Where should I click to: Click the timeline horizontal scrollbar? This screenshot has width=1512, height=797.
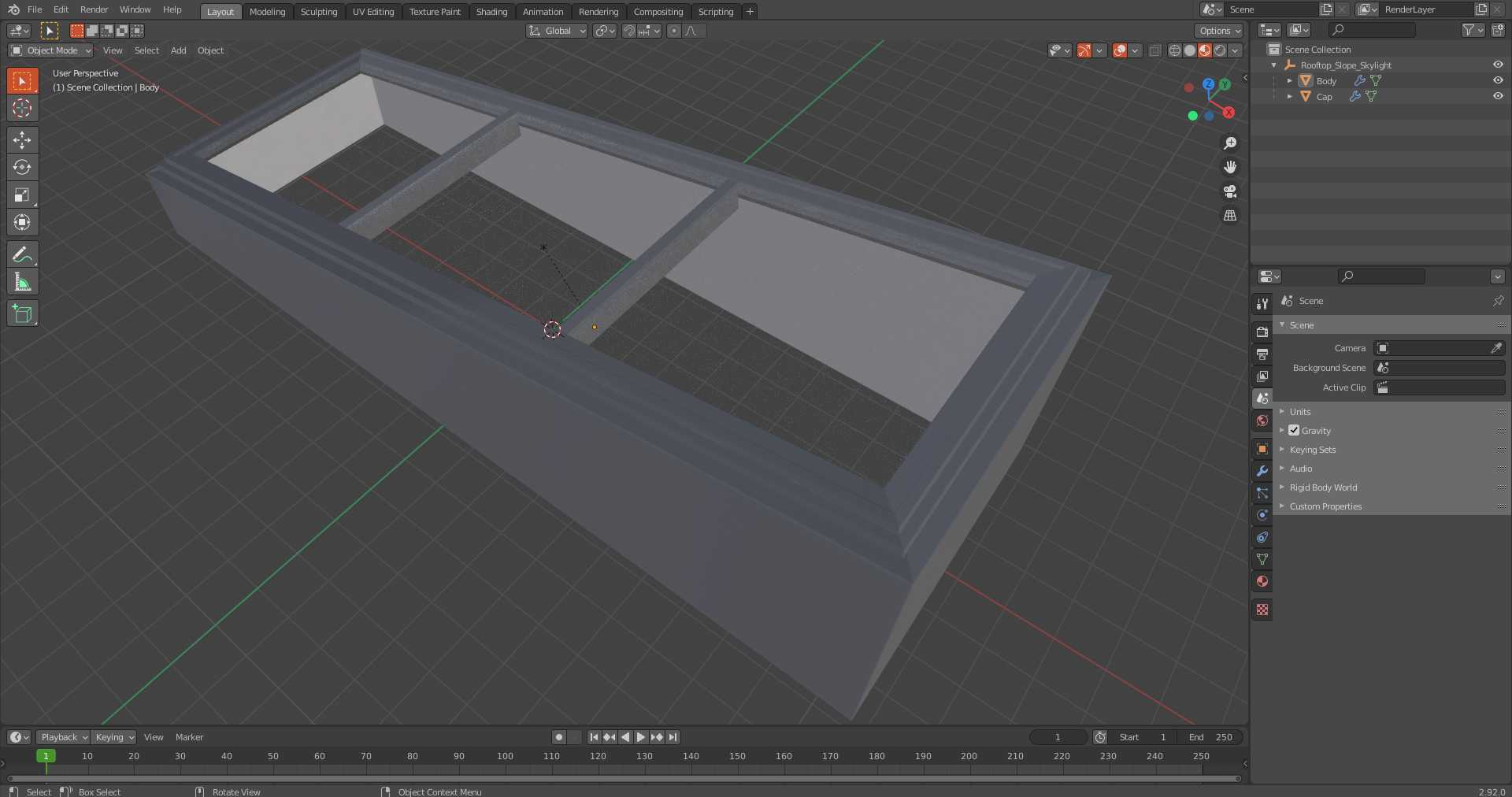(x=624, y=779)
